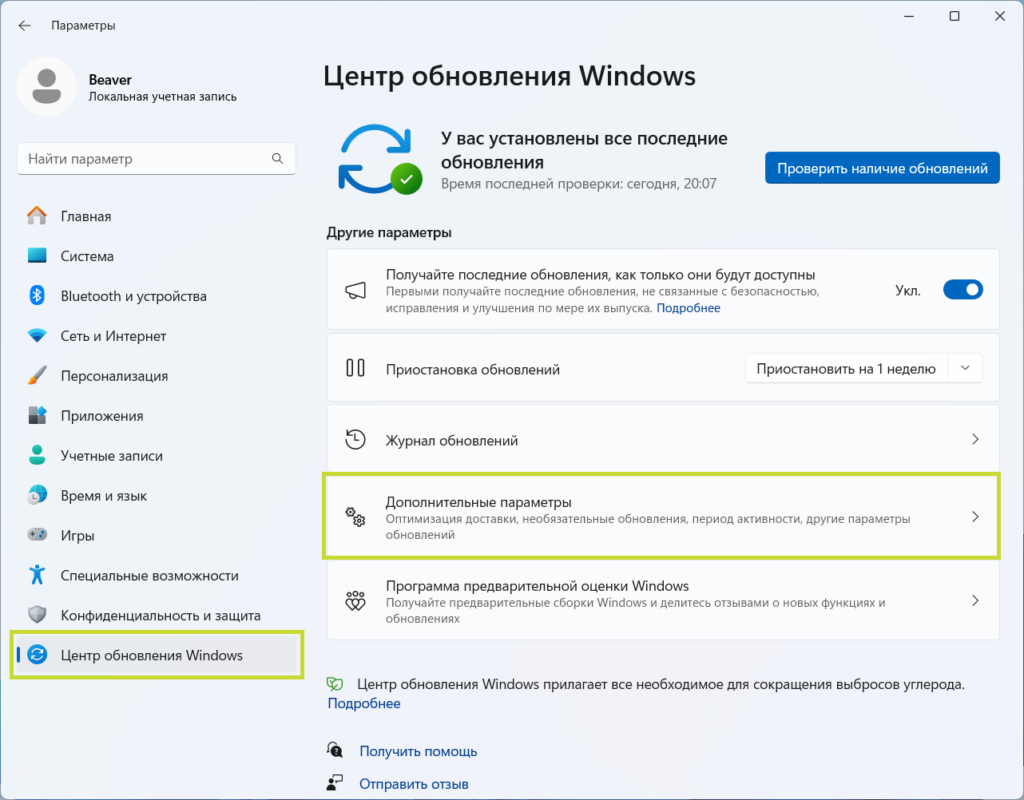Viewport: 1024px width, 800px height.
Task: Click the Конфиденциальность shield icon
Action: (x=37, y=615)
